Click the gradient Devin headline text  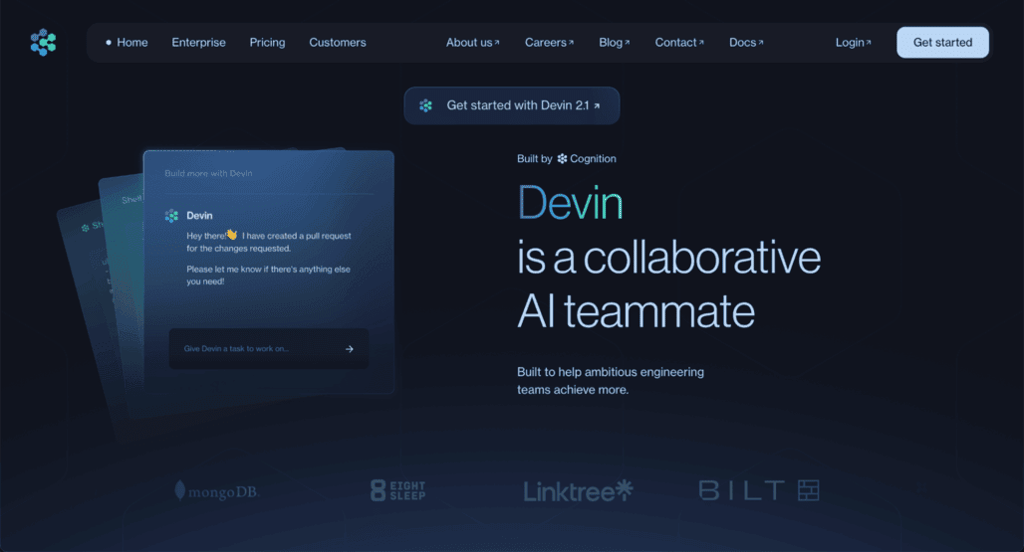(570, 203)
